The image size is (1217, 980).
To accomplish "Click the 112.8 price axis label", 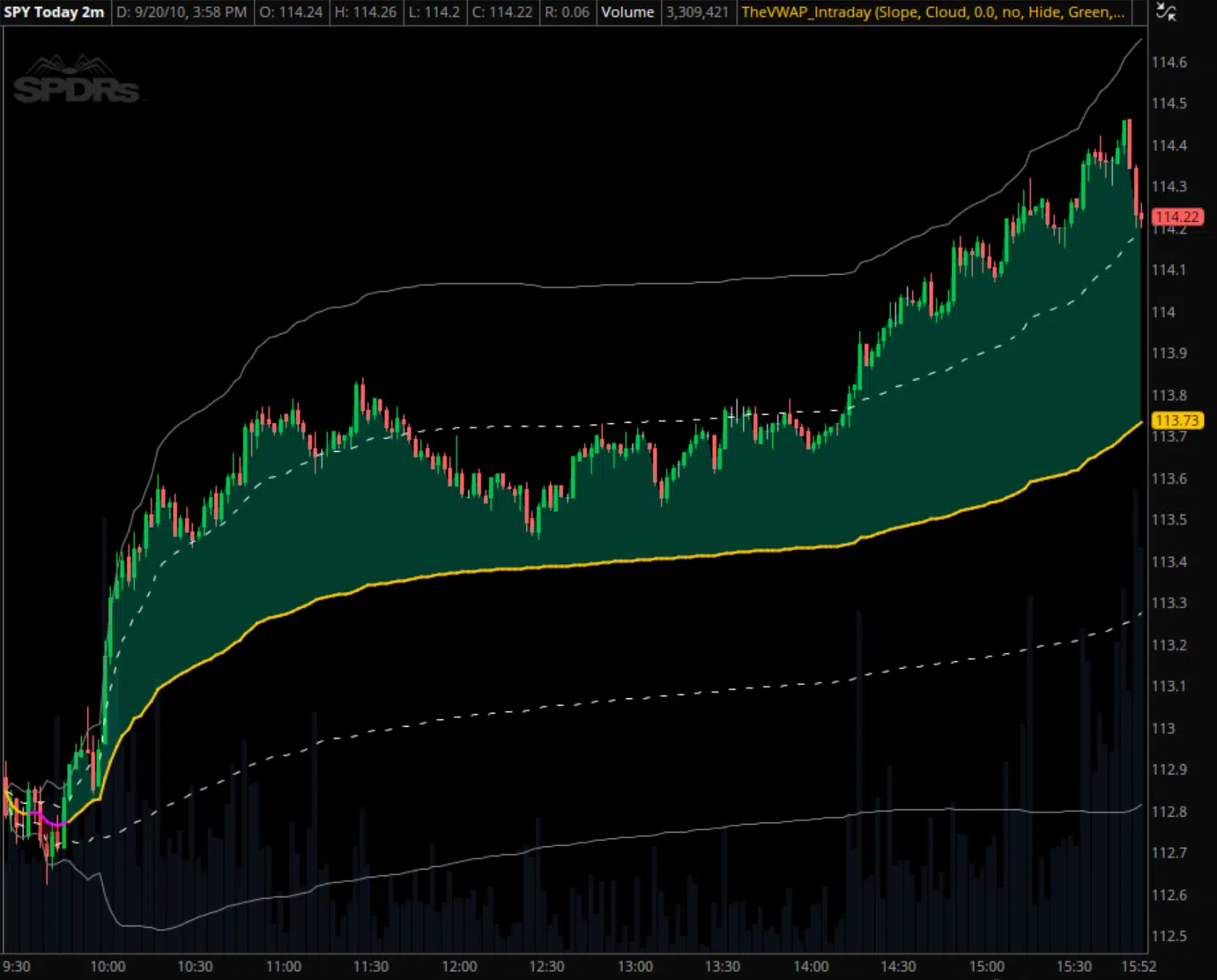I will [1169, 812].
